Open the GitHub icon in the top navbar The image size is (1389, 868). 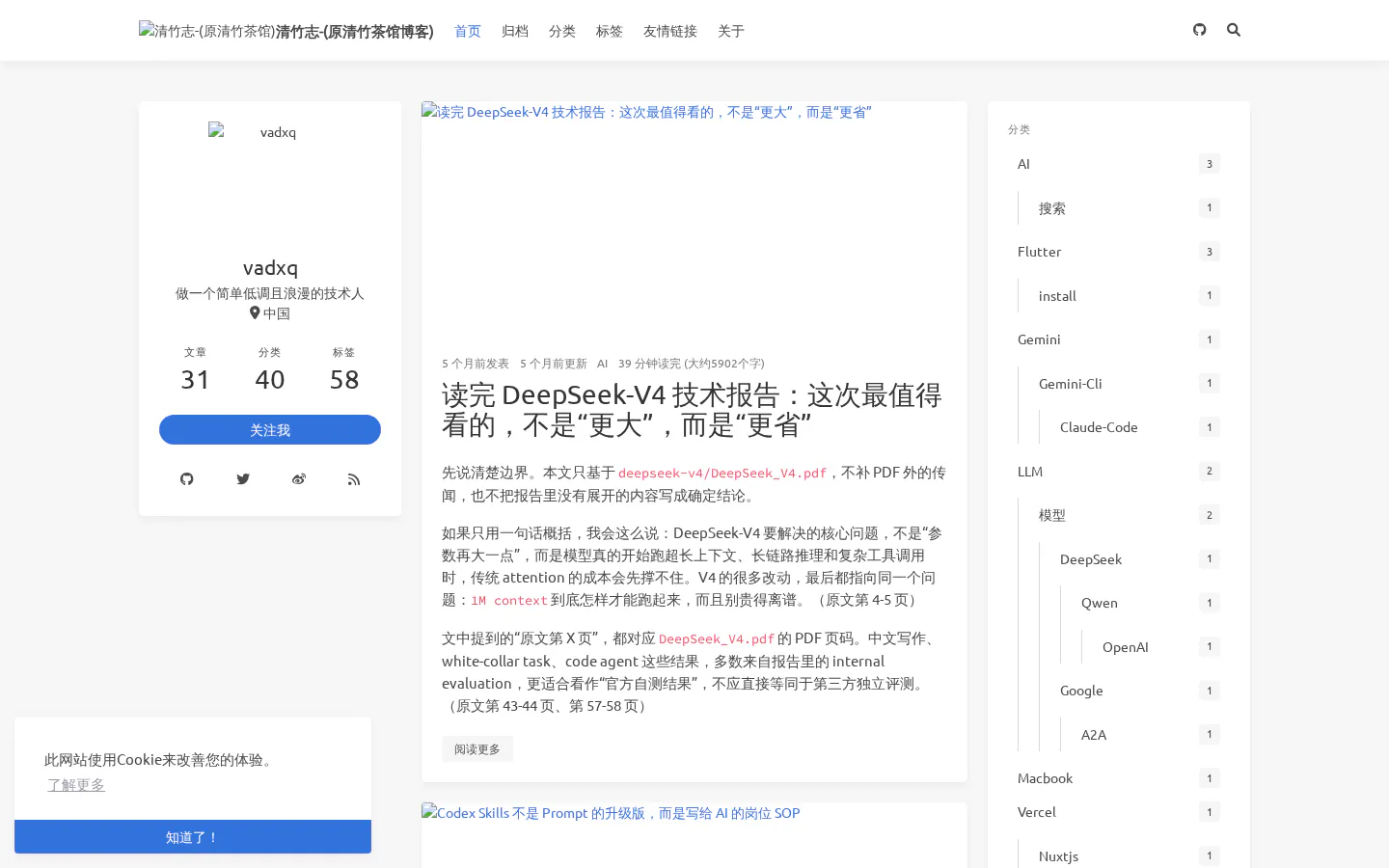[1199, 30]
